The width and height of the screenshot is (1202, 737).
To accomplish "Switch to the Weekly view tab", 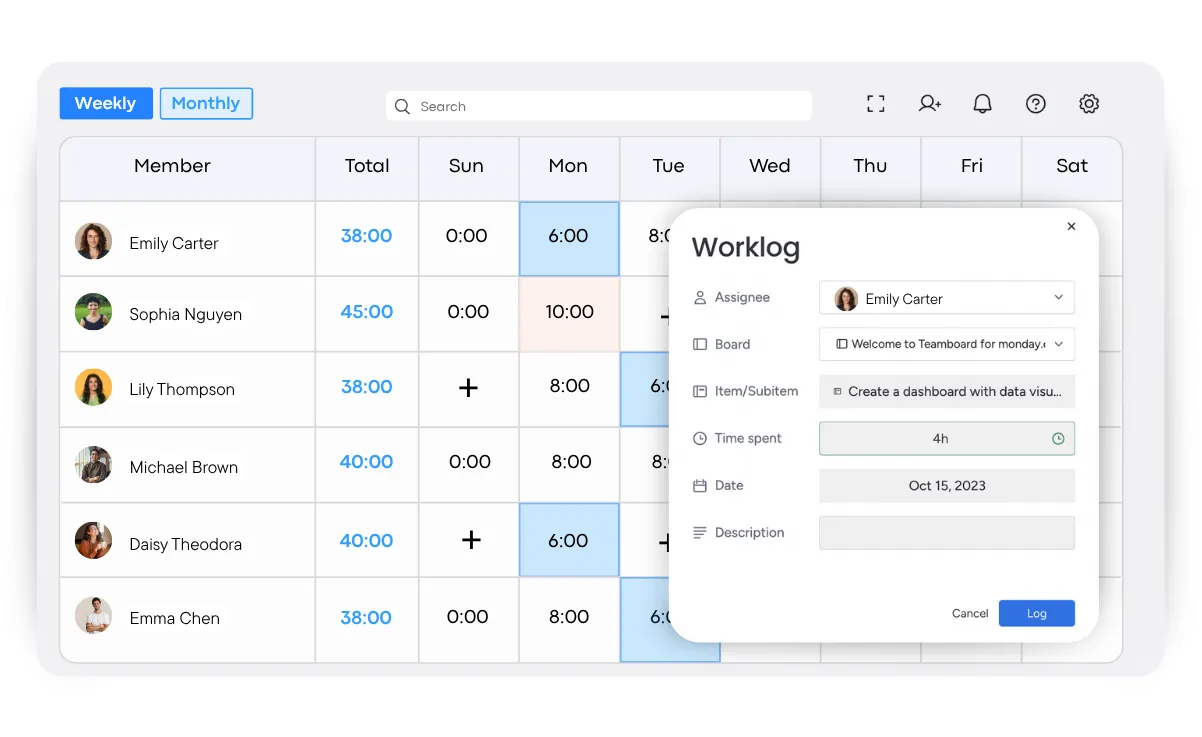I will coord(105,103).
